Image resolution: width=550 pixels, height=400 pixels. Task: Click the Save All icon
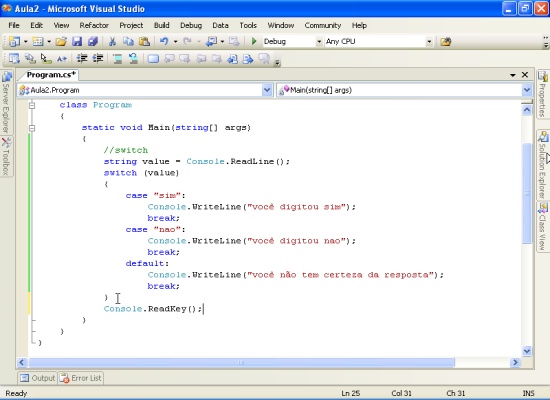(x=93, y=41)
